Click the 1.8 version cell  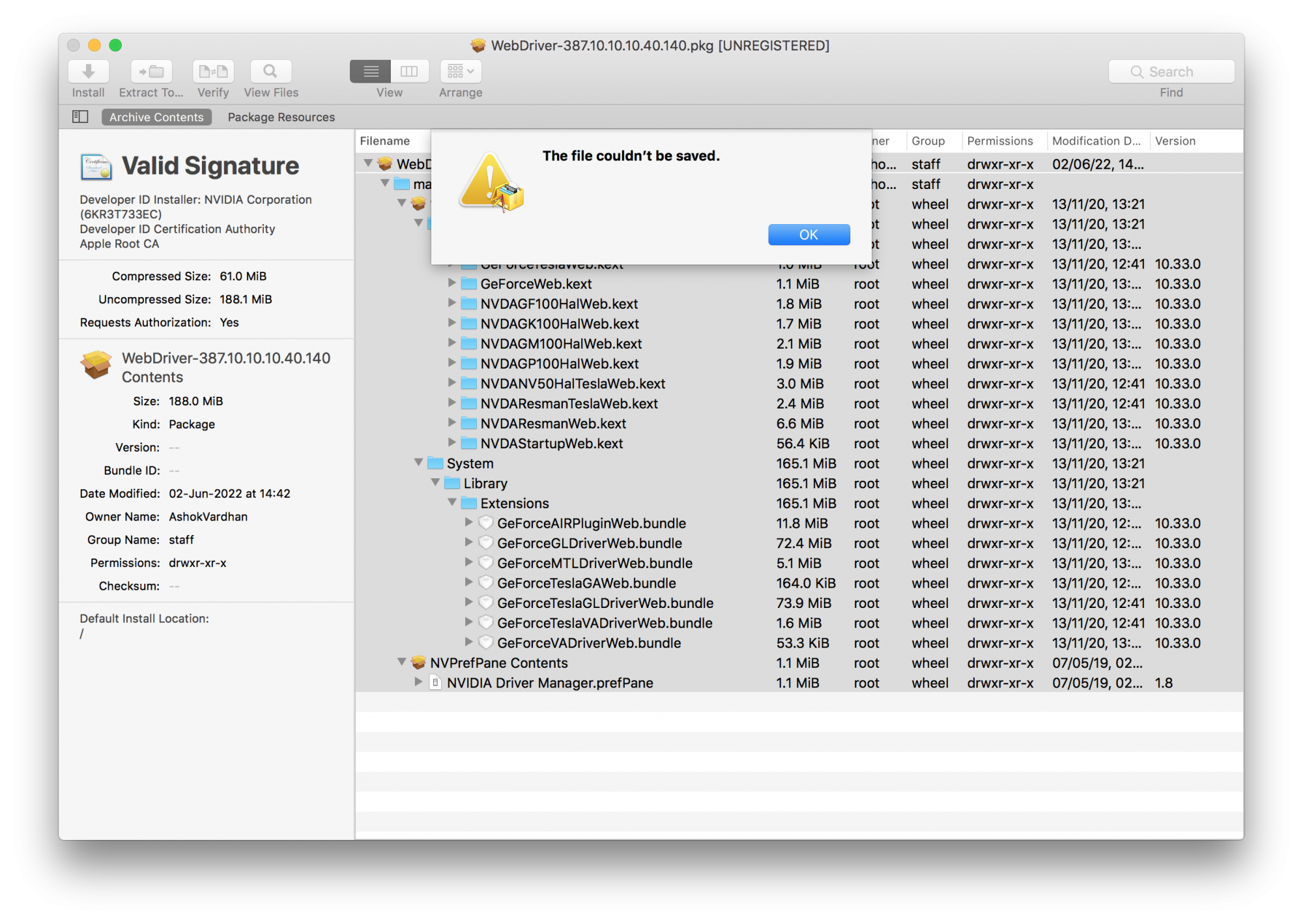coord(1164,683)
